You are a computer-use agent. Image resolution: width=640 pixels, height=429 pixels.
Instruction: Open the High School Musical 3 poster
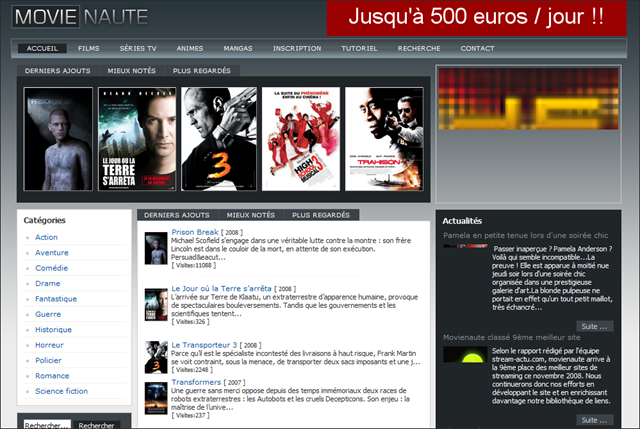301,139
